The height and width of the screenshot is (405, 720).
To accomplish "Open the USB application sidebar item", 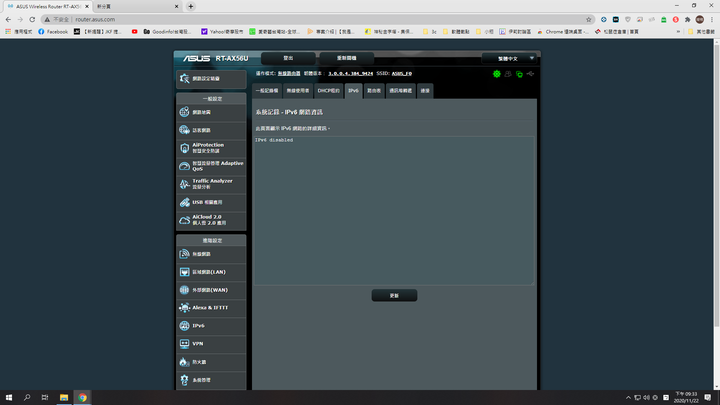I will pyautogui.click(x=211, y=202).
